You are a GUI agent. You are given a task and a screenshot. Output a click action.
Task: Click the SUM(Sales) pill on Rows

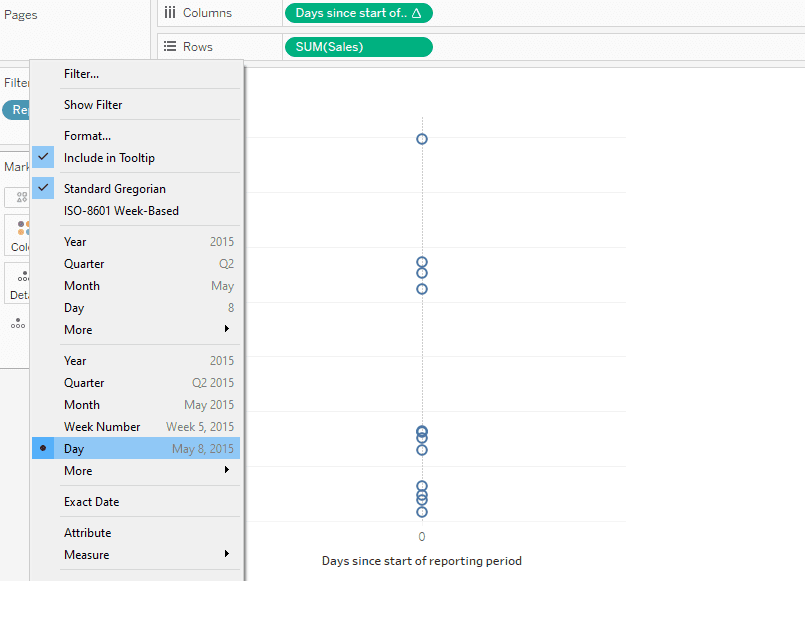358,47
